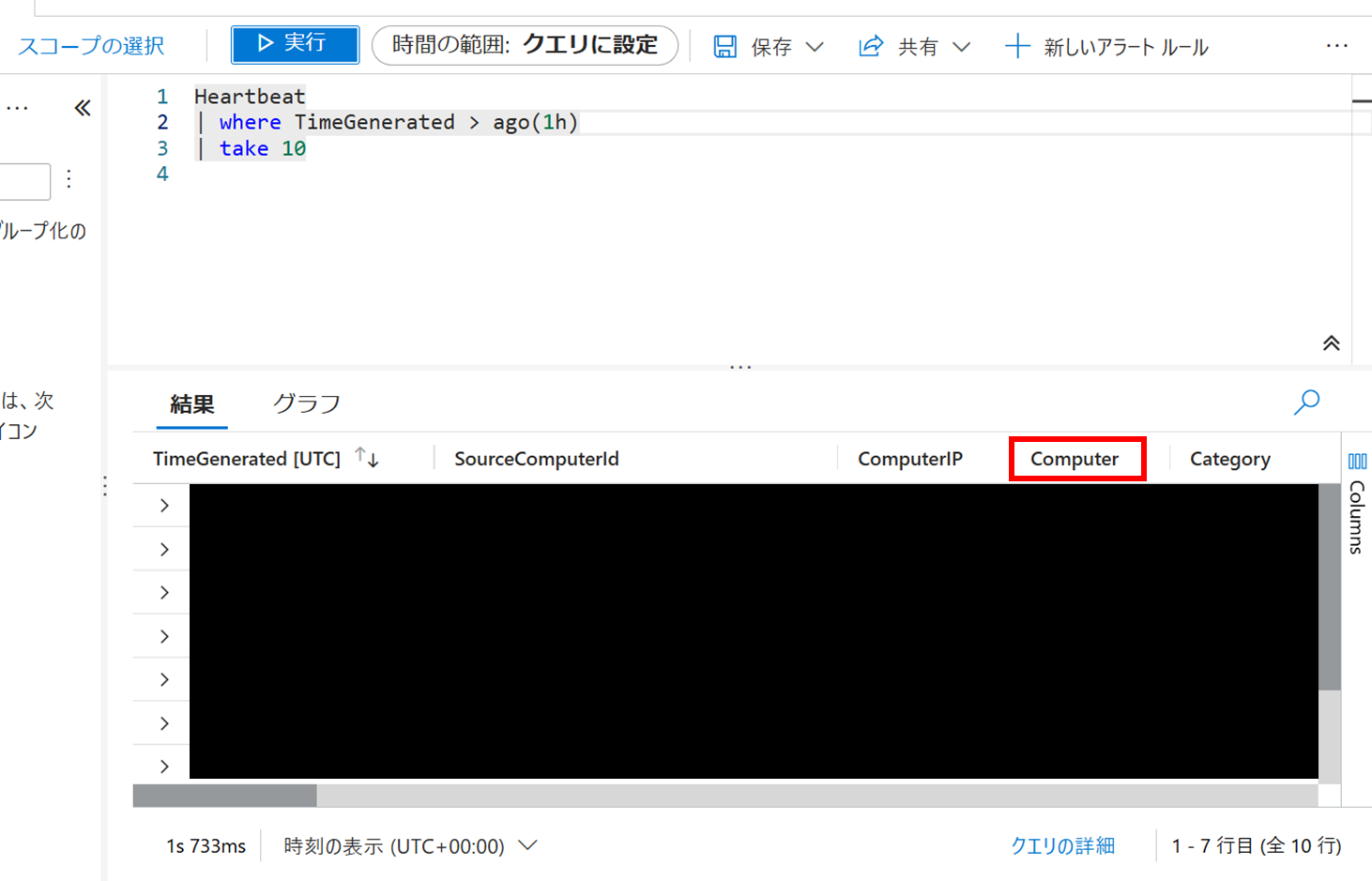Viewport: 1372px width, 881px height.
Task: Click the 1s 733ms query duration text
Action: (x=206, y=846)
